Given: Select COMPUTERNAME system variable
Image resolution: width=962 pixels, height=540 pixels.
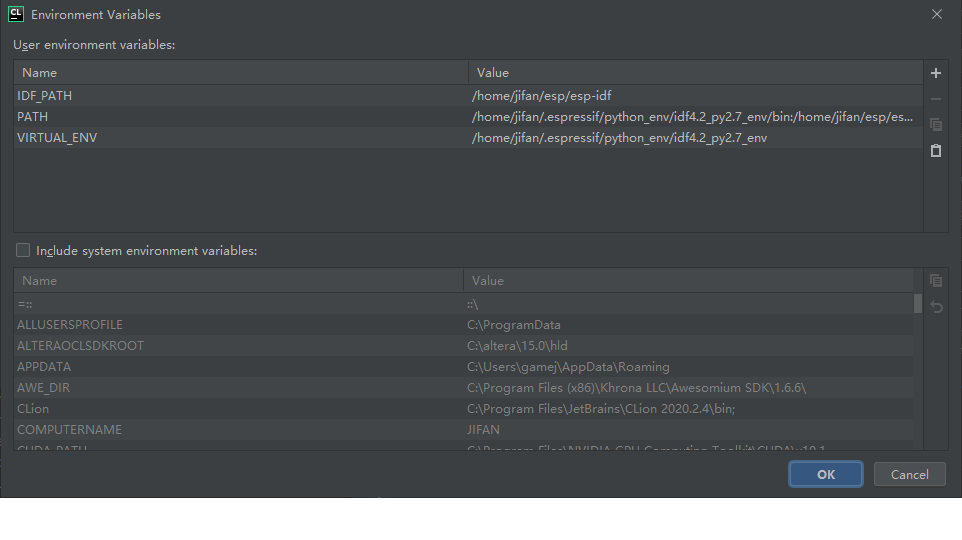Looking at the screenshot, I should pyautogui.click(x=69, y=430).
